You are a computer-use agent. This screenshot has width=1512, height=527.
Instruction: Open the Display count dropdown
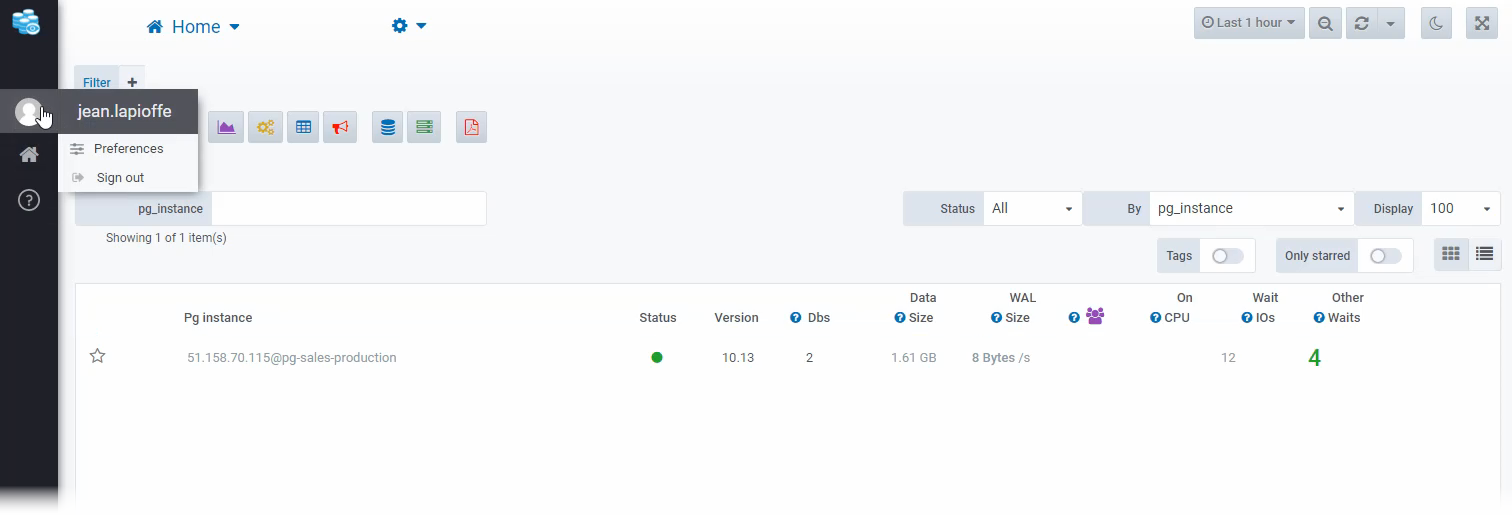1460,209
